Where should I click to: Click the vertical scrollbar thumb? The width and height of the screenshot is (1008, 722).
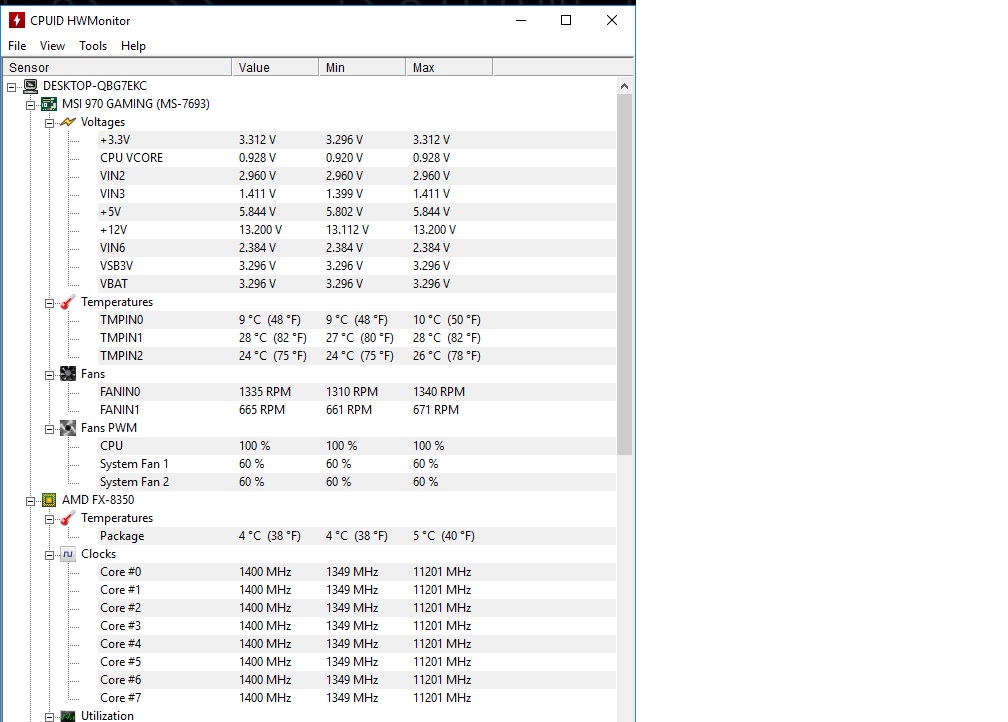[624, 275]
